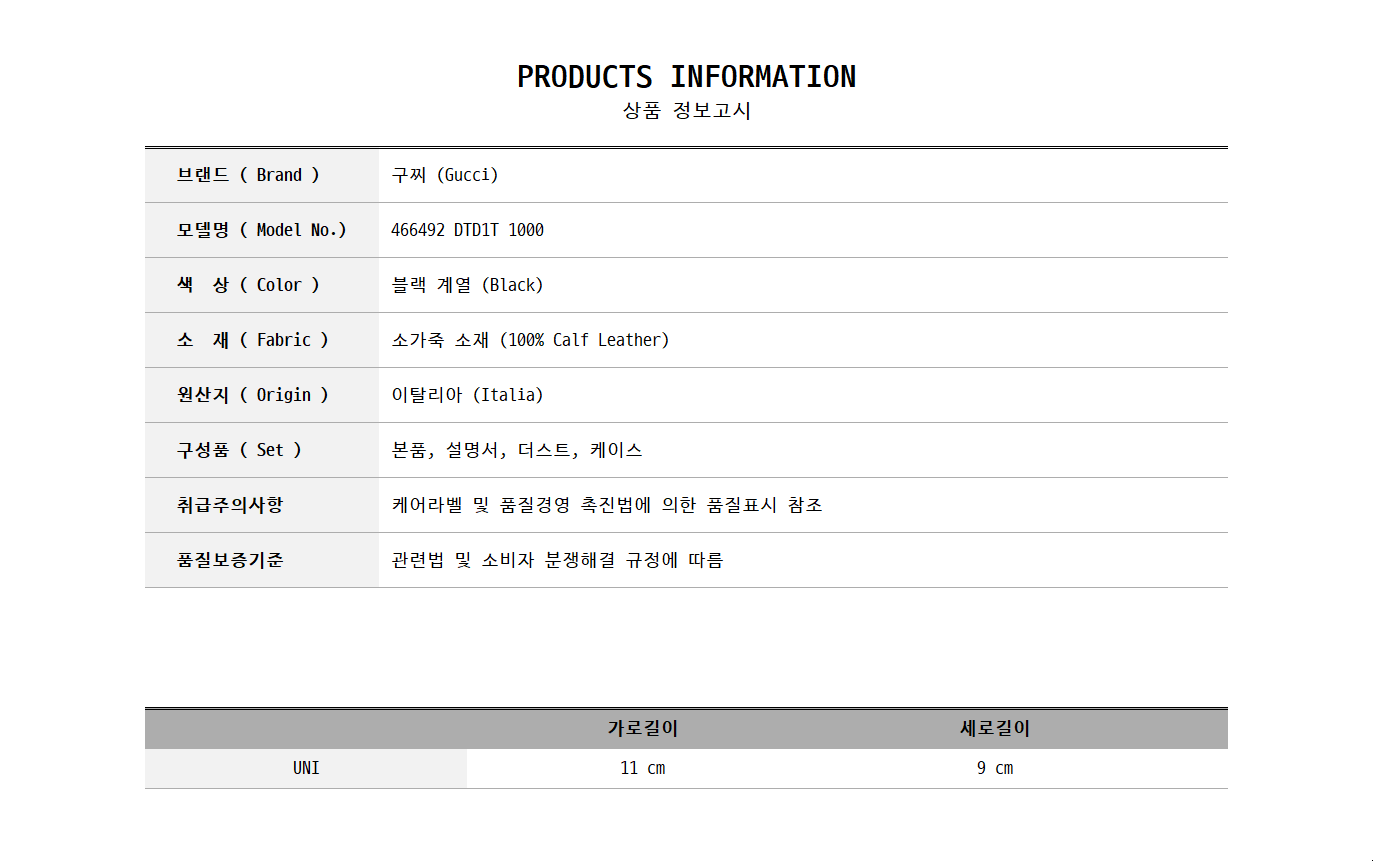Click the PRODUCTS INFORMATION heading
1373x861 pixels.
[x=686, y=77]
